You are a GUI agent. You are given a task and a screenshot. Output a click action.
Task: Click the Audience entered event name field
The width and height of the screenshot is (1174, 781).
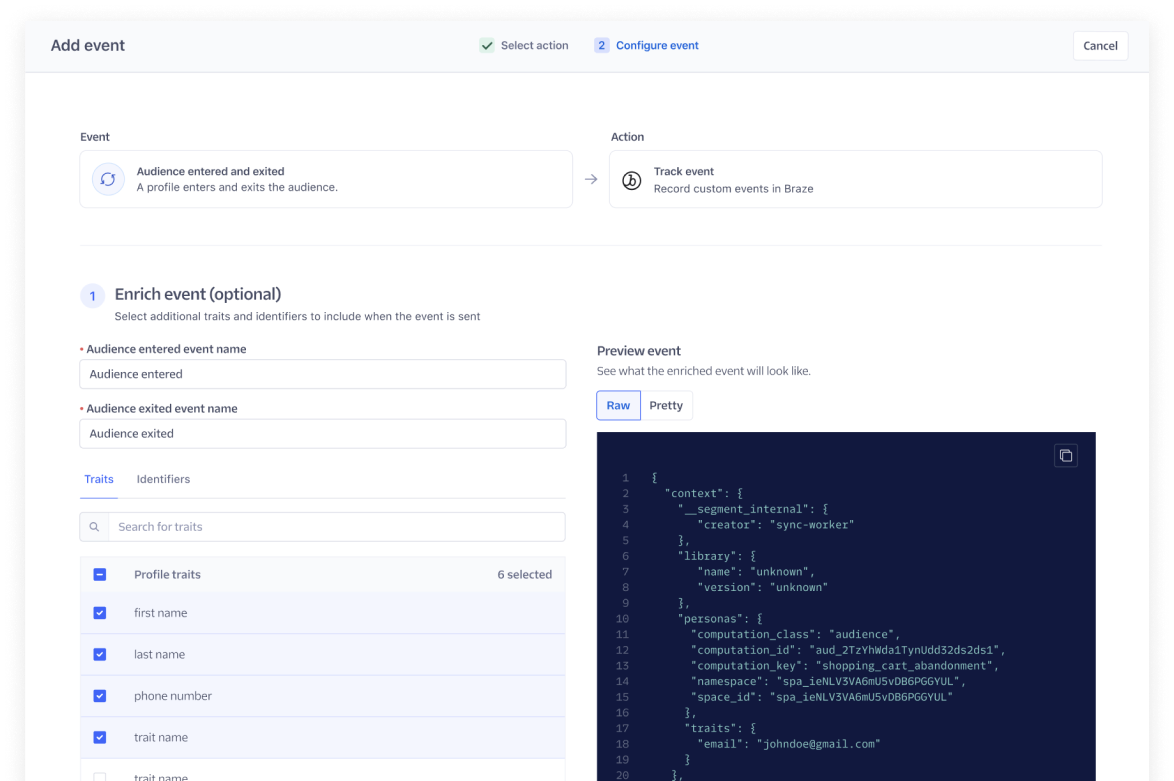323,374
